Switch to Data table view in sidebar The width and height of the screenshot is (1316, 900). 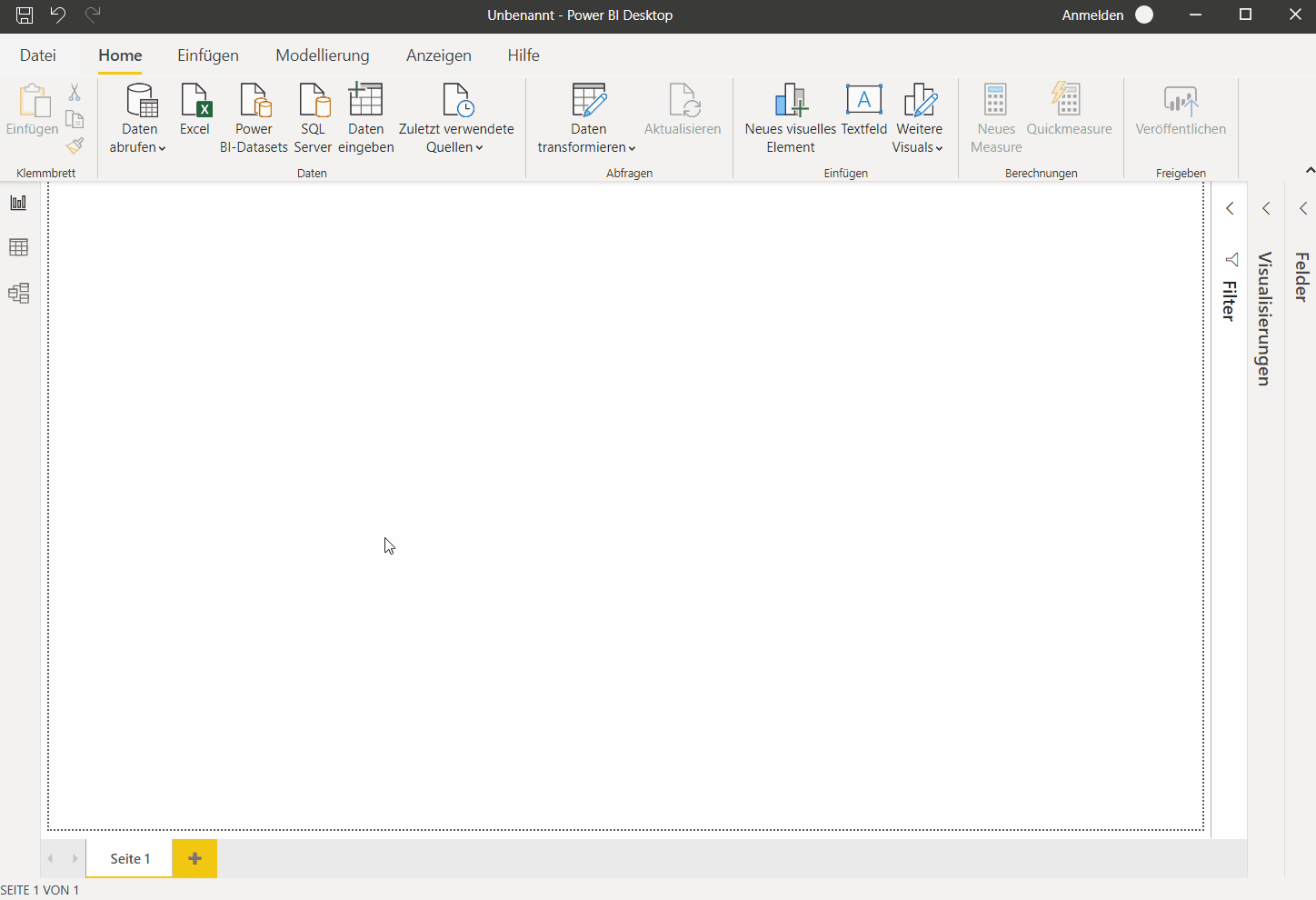[x=18, y=247]
